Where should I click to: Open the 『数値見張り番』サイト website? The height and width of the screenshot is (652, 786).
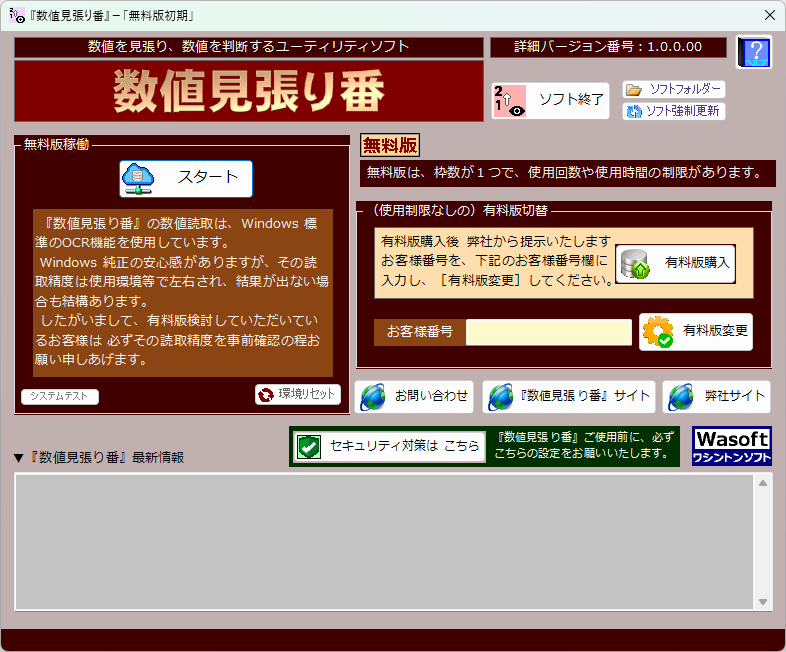pos(568,396)
